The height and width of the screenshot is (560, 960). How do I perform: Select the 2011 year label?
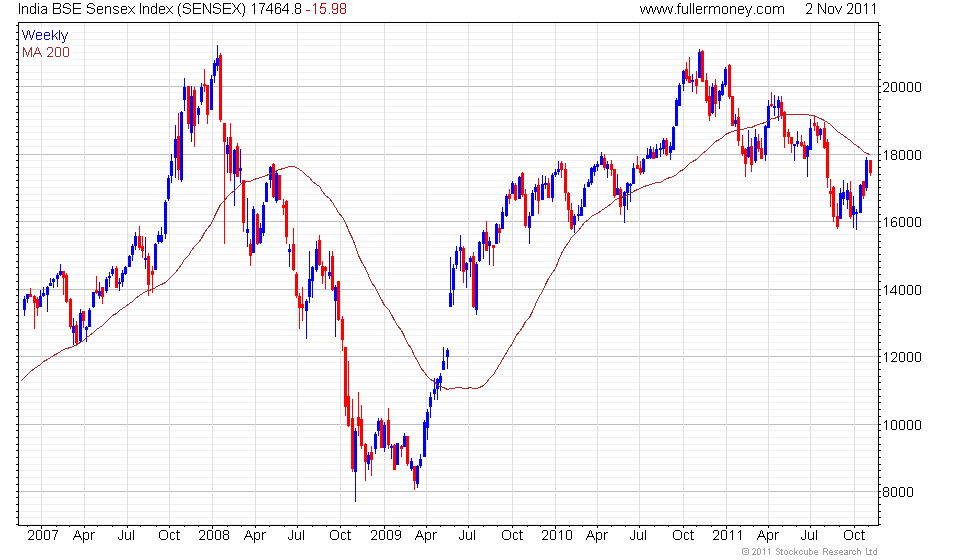tap(727, 536)
